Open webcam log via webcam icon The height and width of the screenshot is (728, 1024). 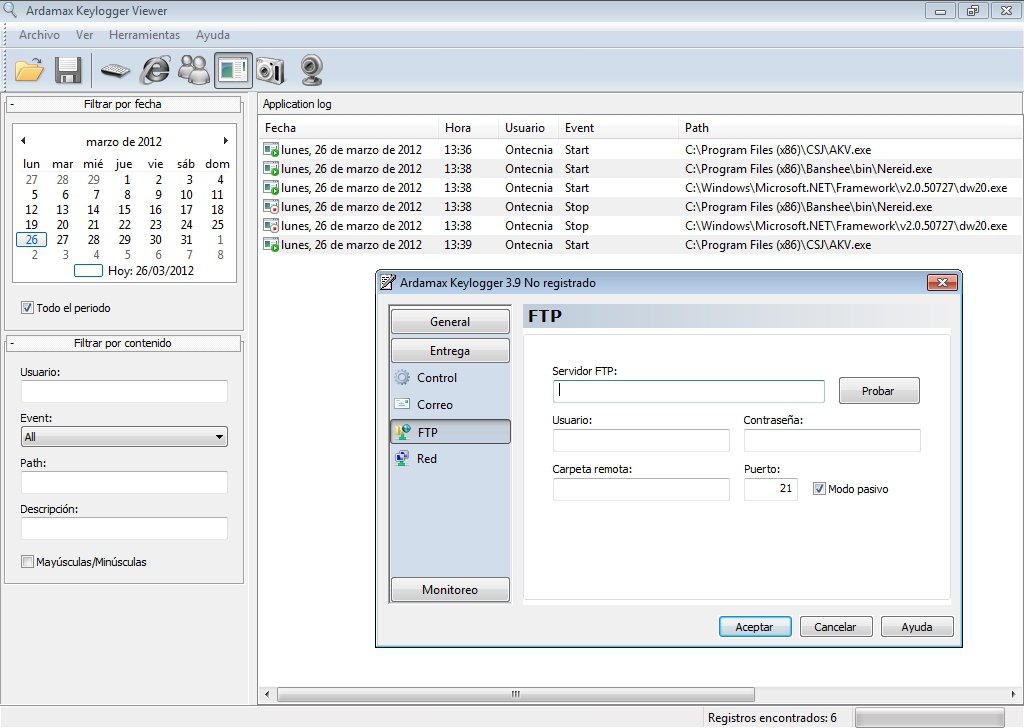312,70
